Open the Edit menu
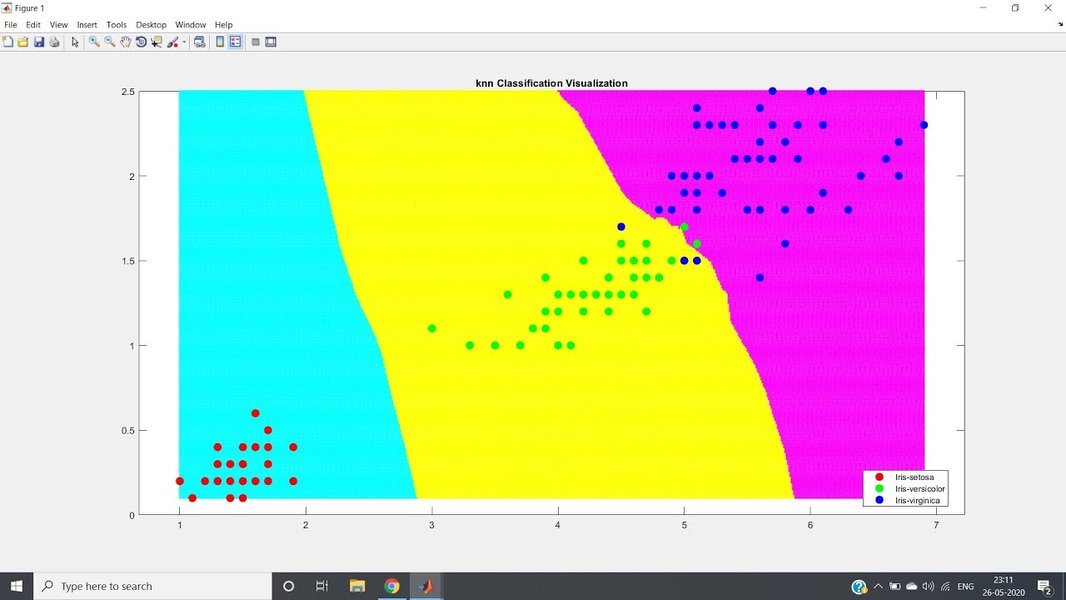 pos(33,24)
